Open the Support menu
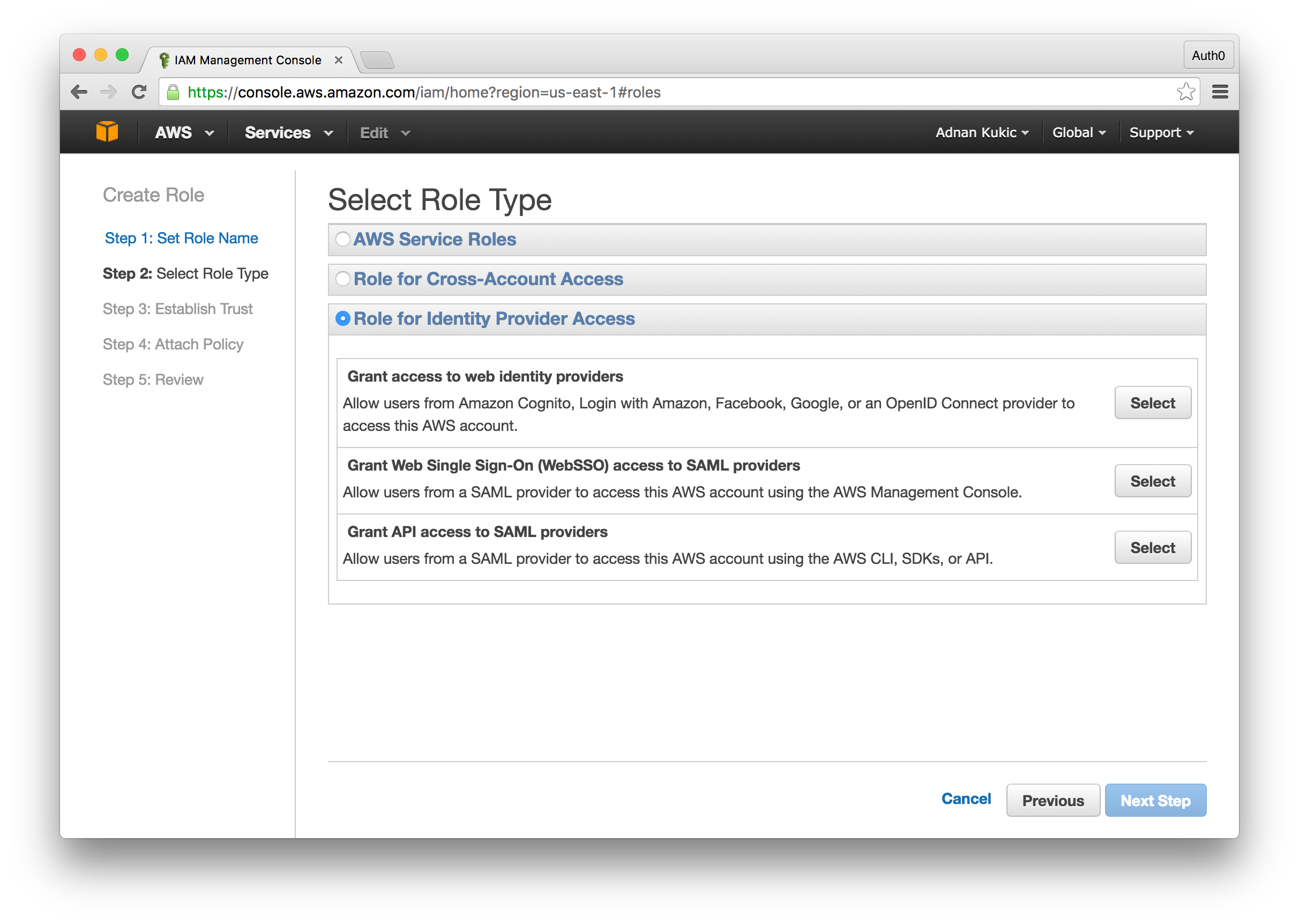The width and height of the screenshot is (1299, 924). coord(1161,132)
